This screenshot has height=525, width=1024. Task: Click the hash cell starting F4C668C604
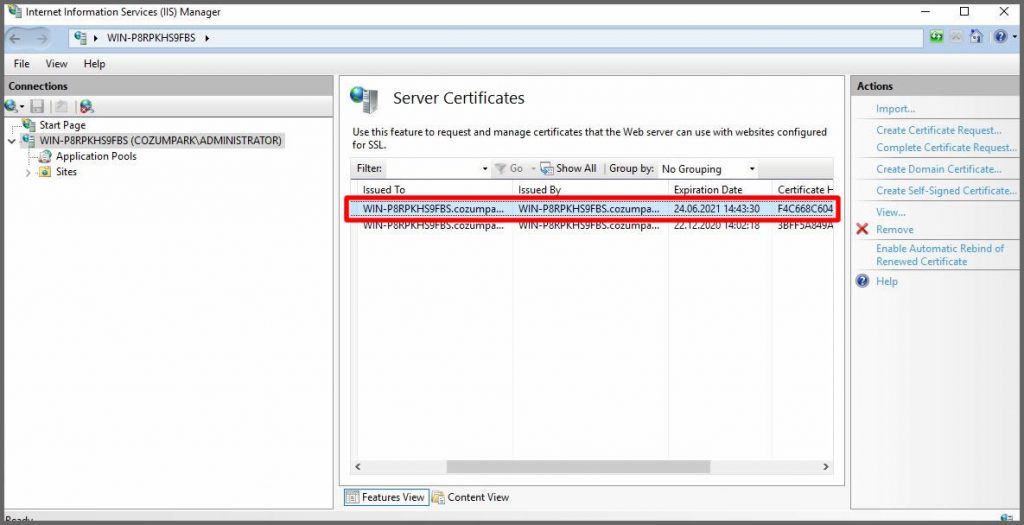pyautogui.click(x=805, y=209)
